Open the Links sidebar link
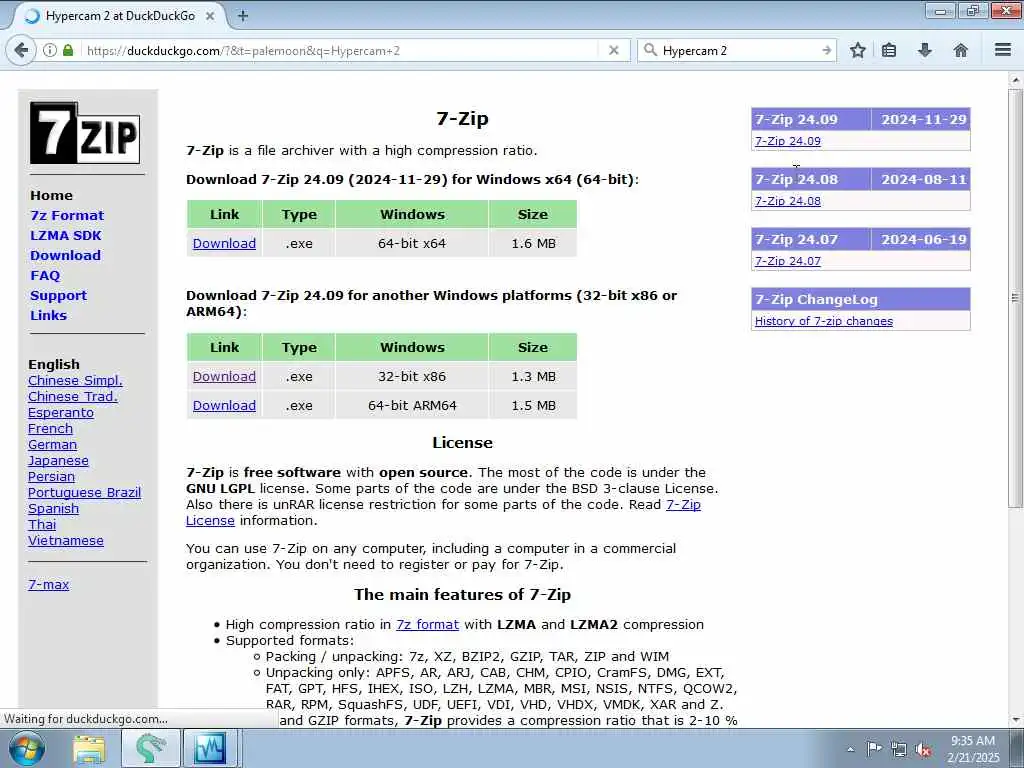Screen dimensions: 1024x768 point(48,315)
